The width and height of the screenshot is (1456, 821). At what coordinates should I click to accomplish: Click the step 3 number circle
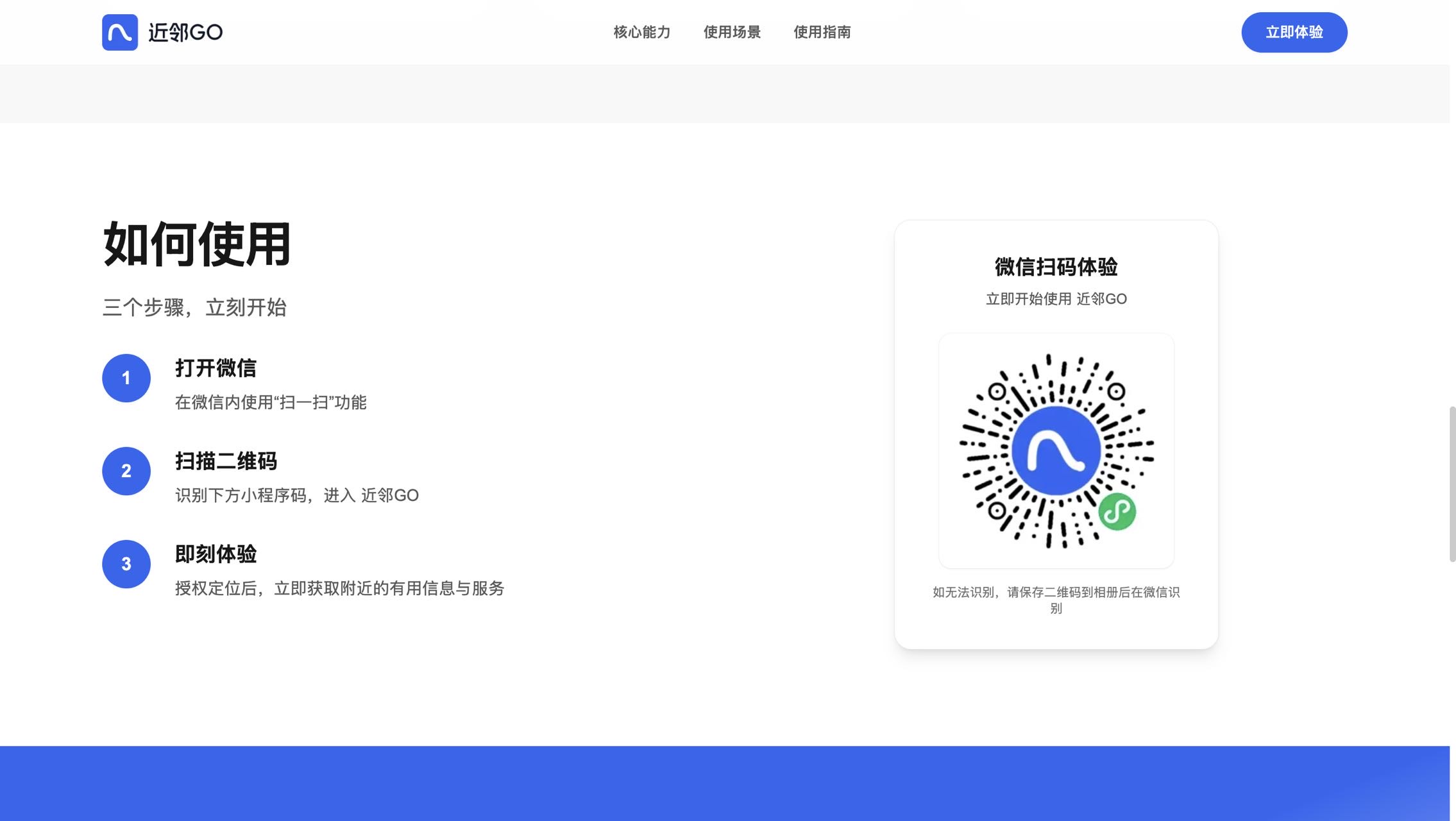tap(126, 564)
